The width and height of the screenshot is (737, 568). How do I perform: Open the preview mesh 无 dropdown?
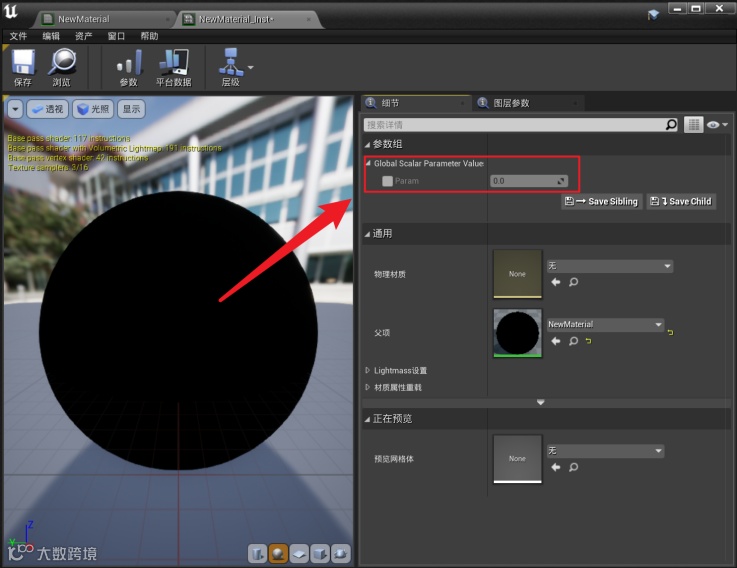[605, 451]
